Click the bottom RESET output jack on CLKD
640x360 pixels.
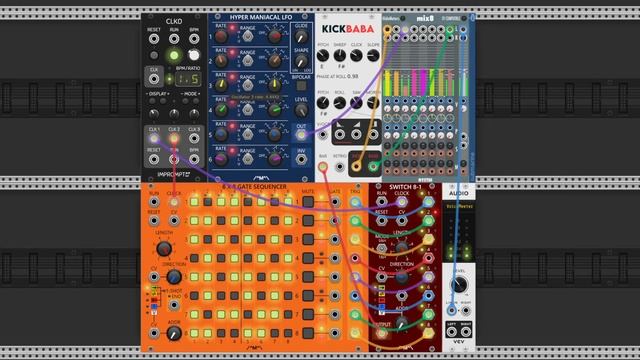point(154,159)
